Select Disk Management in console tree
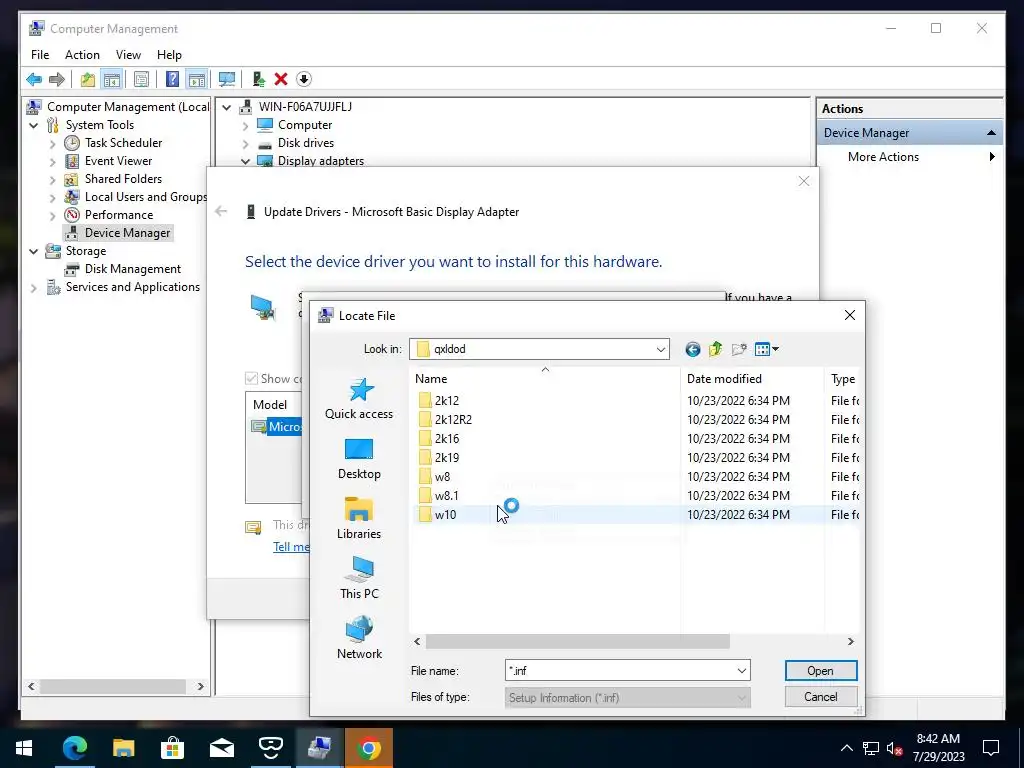 coord(133,269)
